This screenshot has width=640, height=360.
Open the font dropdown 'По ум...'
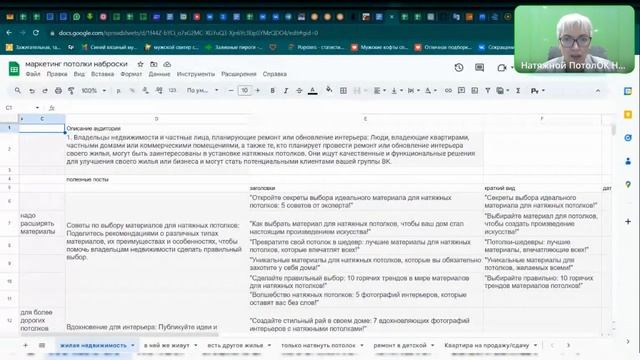203,91
